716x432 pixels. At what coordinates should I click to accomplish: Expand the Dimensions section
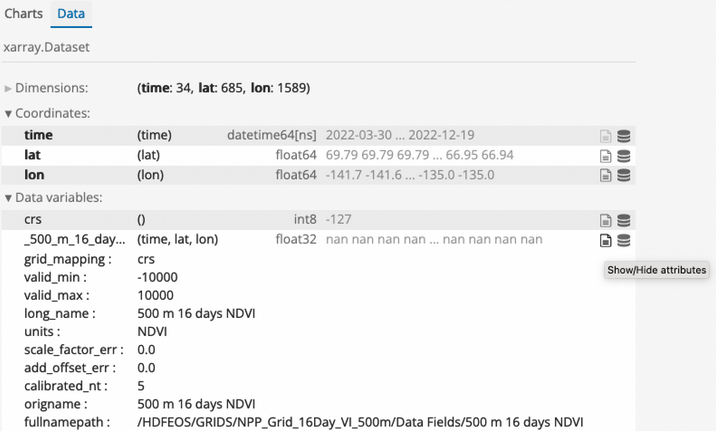point(46,88)
